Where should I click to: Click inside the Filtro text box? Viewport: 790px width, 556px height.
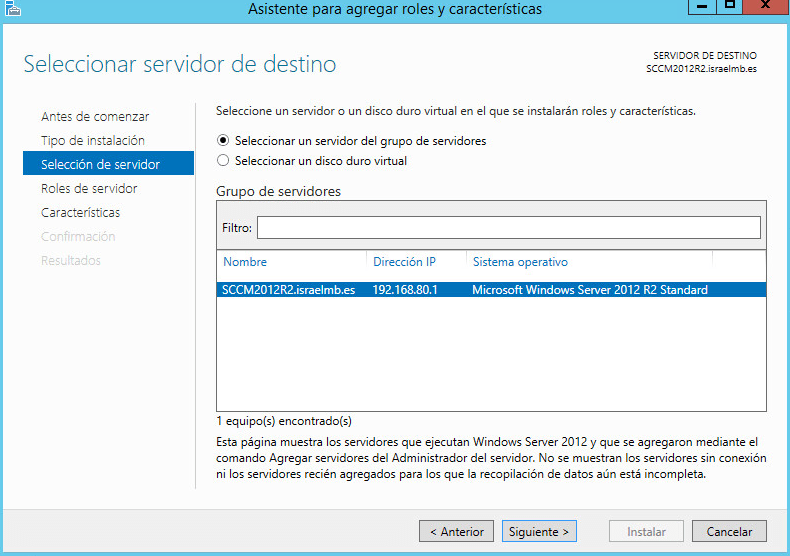[x=508, y=228]
